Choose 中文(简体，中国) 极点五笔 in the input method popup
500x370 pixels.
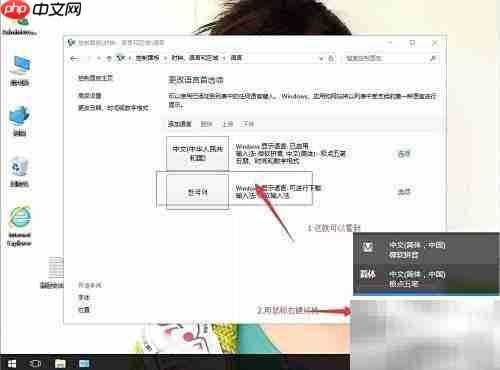426,279
